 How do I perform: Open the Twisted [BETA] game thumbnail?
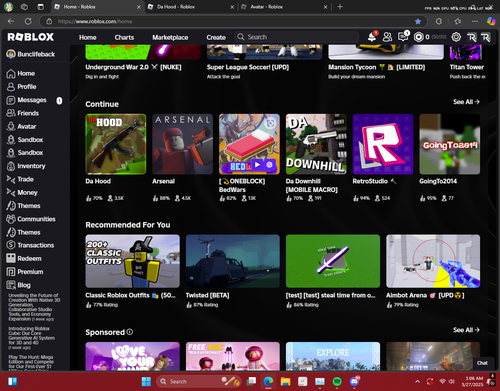point(233,261)
